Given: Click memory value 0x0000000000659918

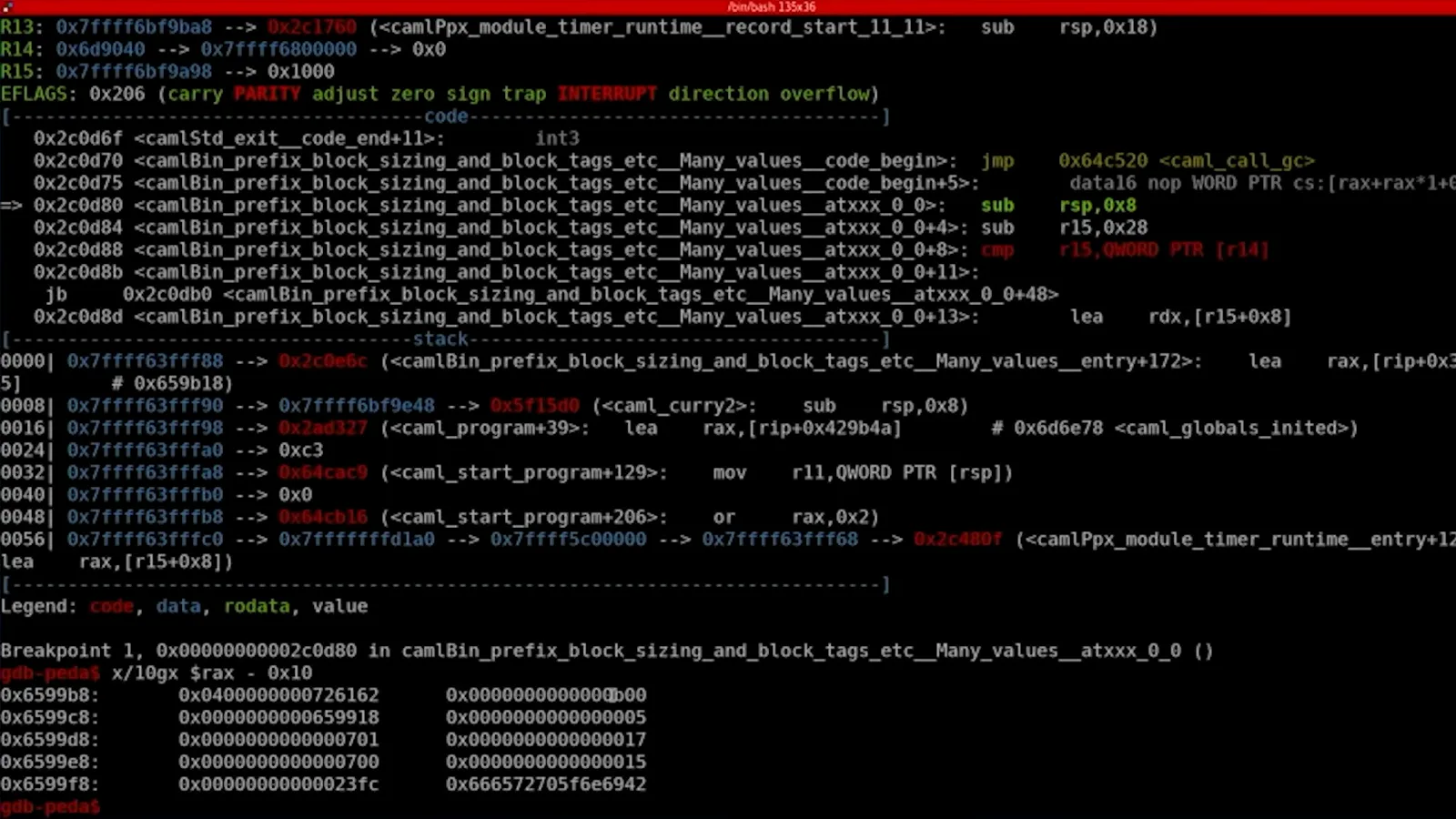Looking at the screenshot, I should [278, 718].
